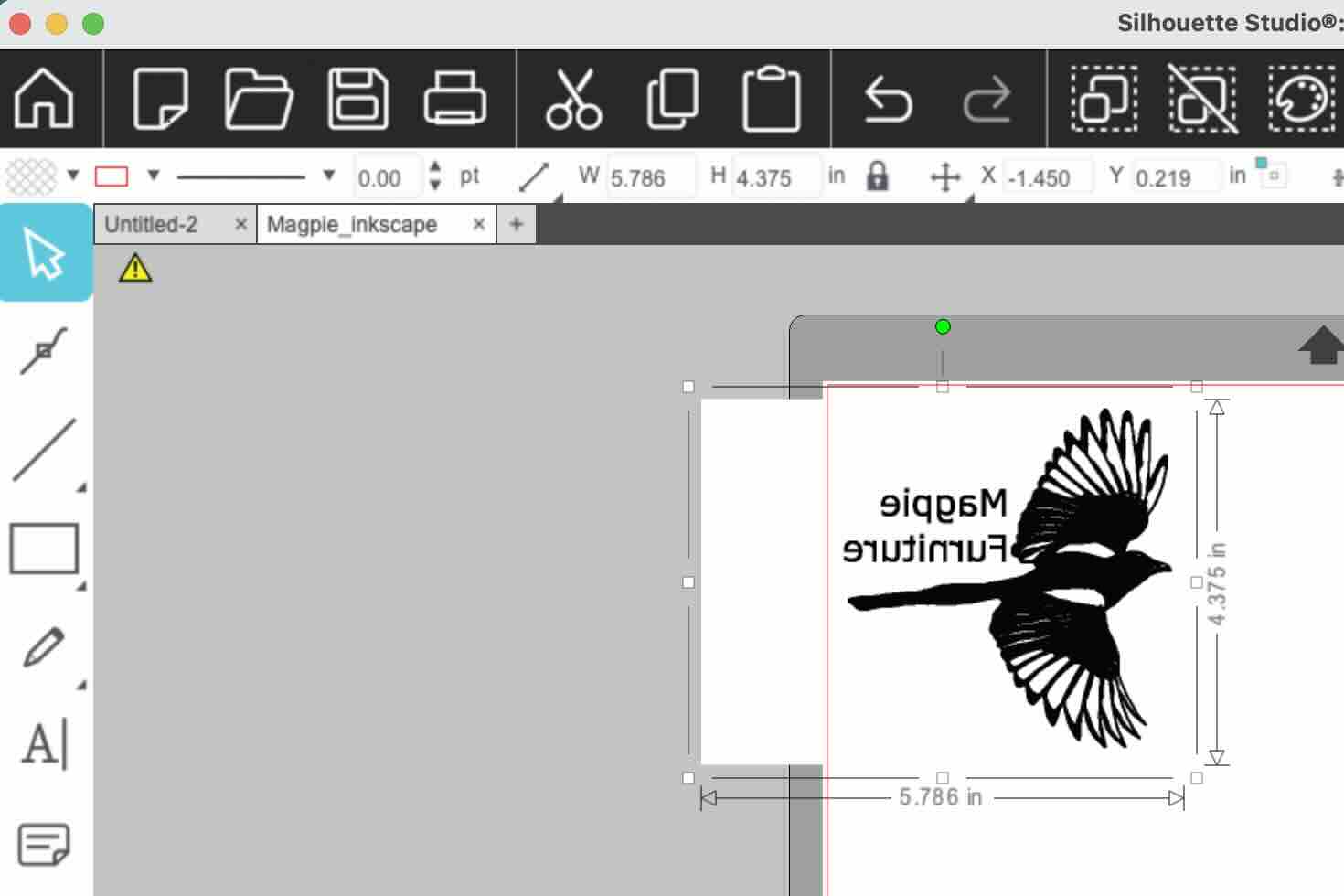
Task: Switch to the Untitled-2 tab
Action: pyautogui.click(x=152, y=224)
